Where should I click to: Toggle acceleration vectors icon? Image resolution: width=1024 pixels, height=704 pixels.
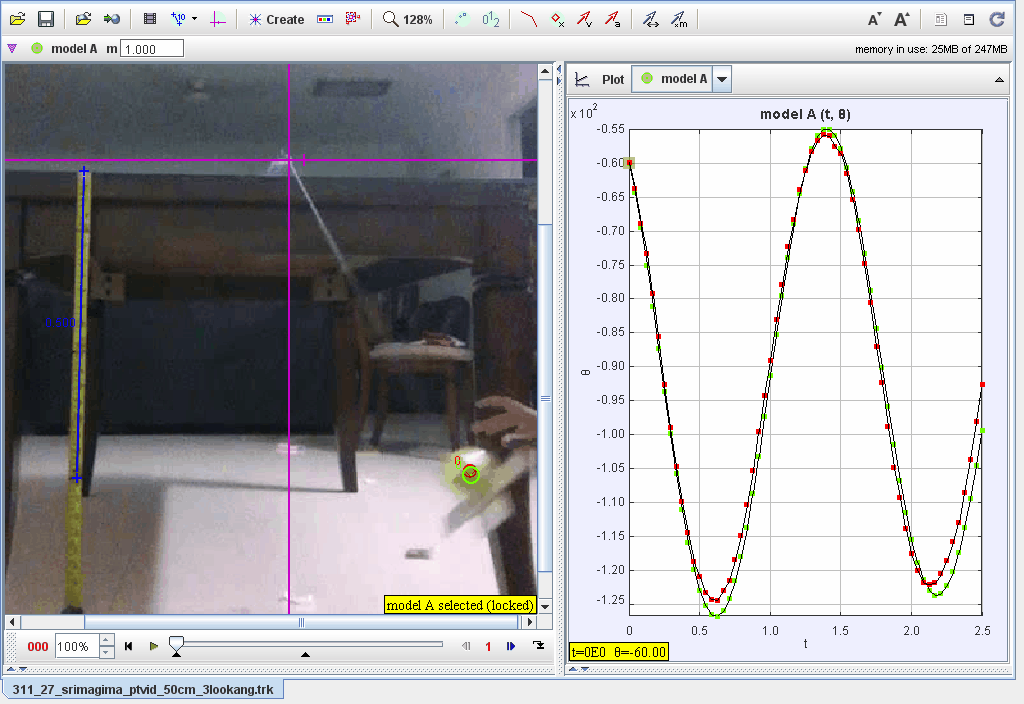[x=613, y=20]
